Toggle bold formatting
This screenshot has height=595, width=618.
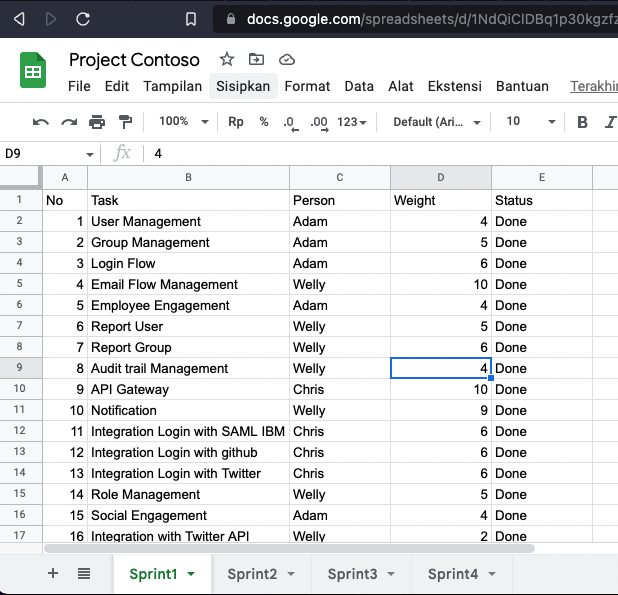[x=582, y=122]
